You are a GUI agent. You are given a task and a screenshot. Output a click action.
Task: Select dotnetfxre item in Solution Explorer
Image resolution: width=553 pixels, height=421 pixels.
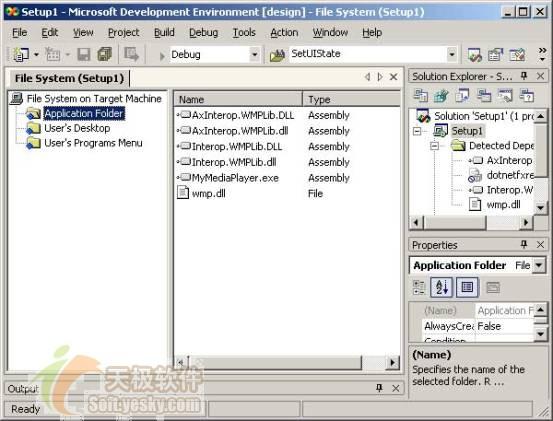coord(510,175)
